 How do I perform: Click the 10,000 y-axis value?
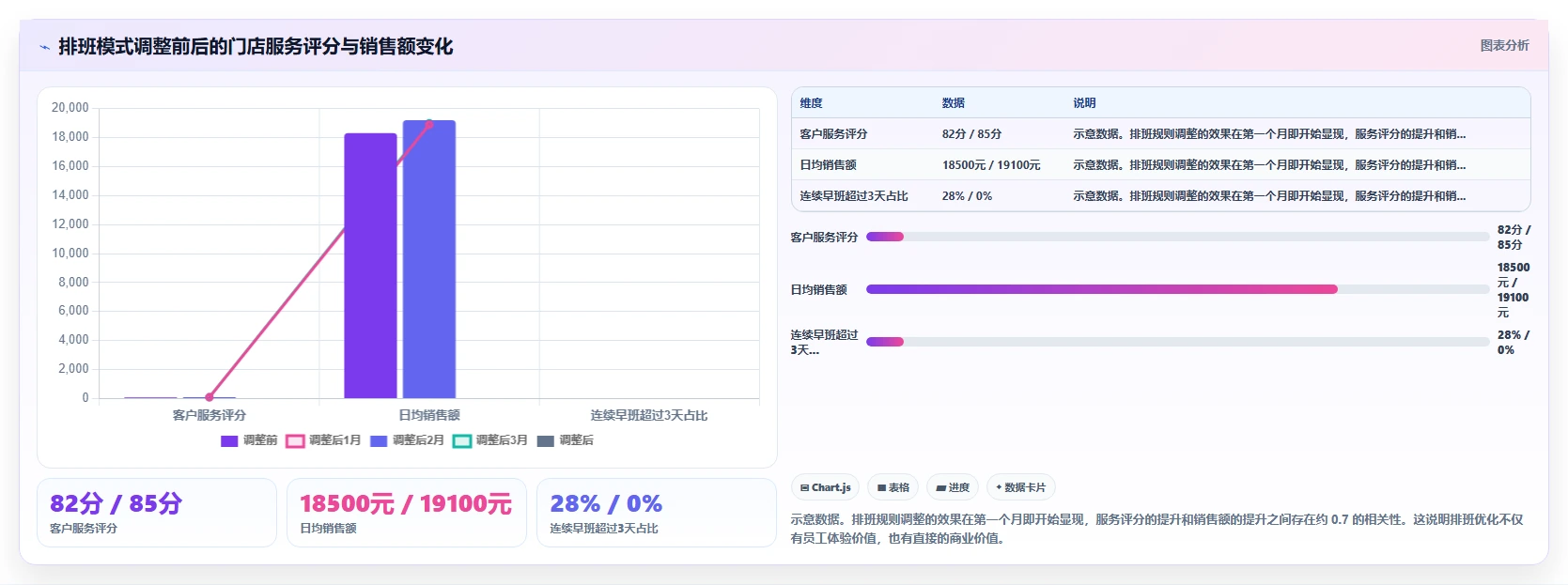70,254
